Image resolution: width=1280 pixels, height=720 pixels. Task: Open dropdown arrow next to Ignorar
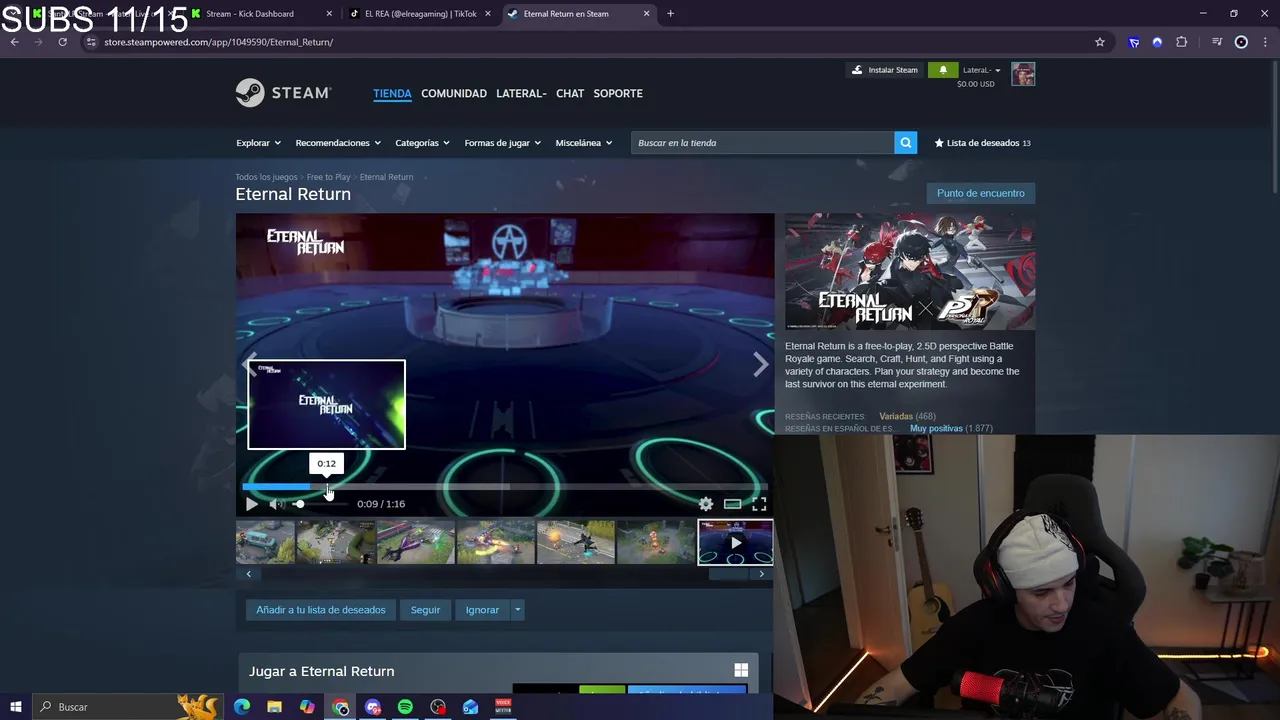point(517,610)
